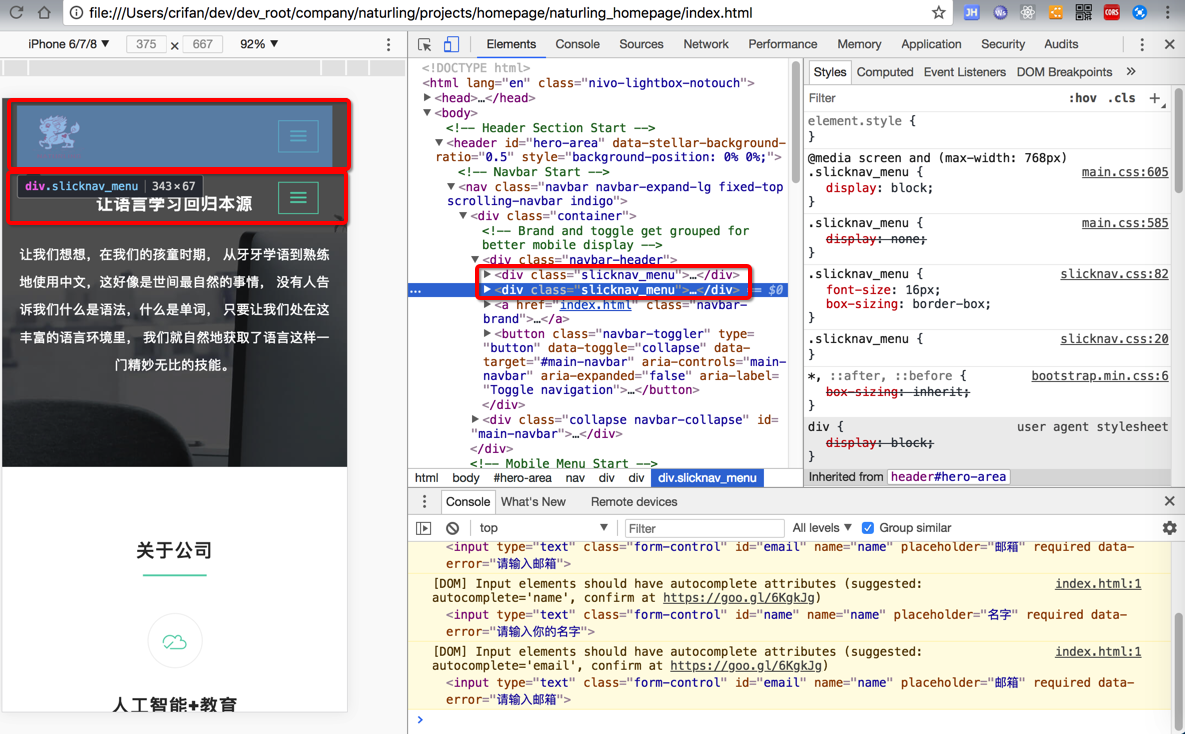
Task: Open the Performance tab
Action: pos(782,45)
